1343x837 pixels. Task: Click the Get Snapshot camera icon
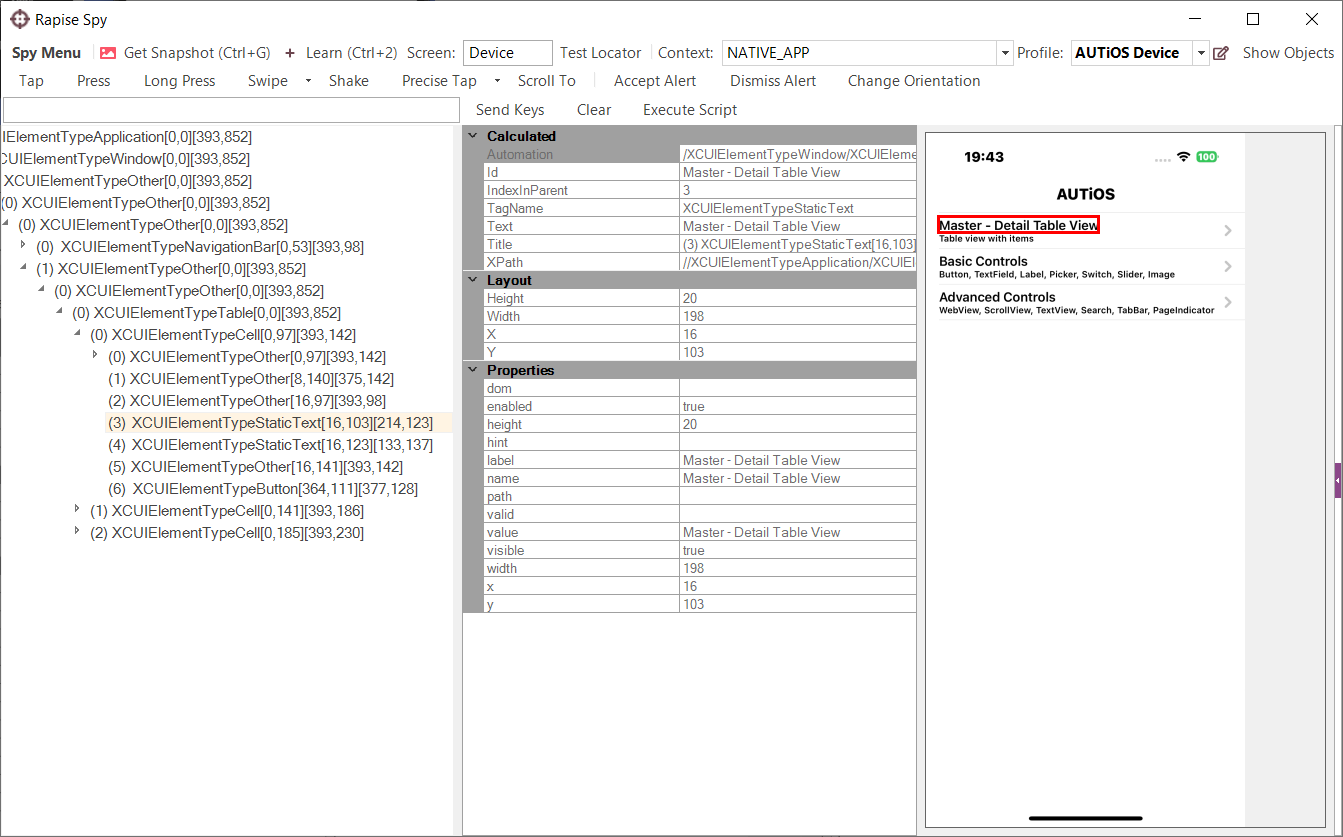[108, 53]
